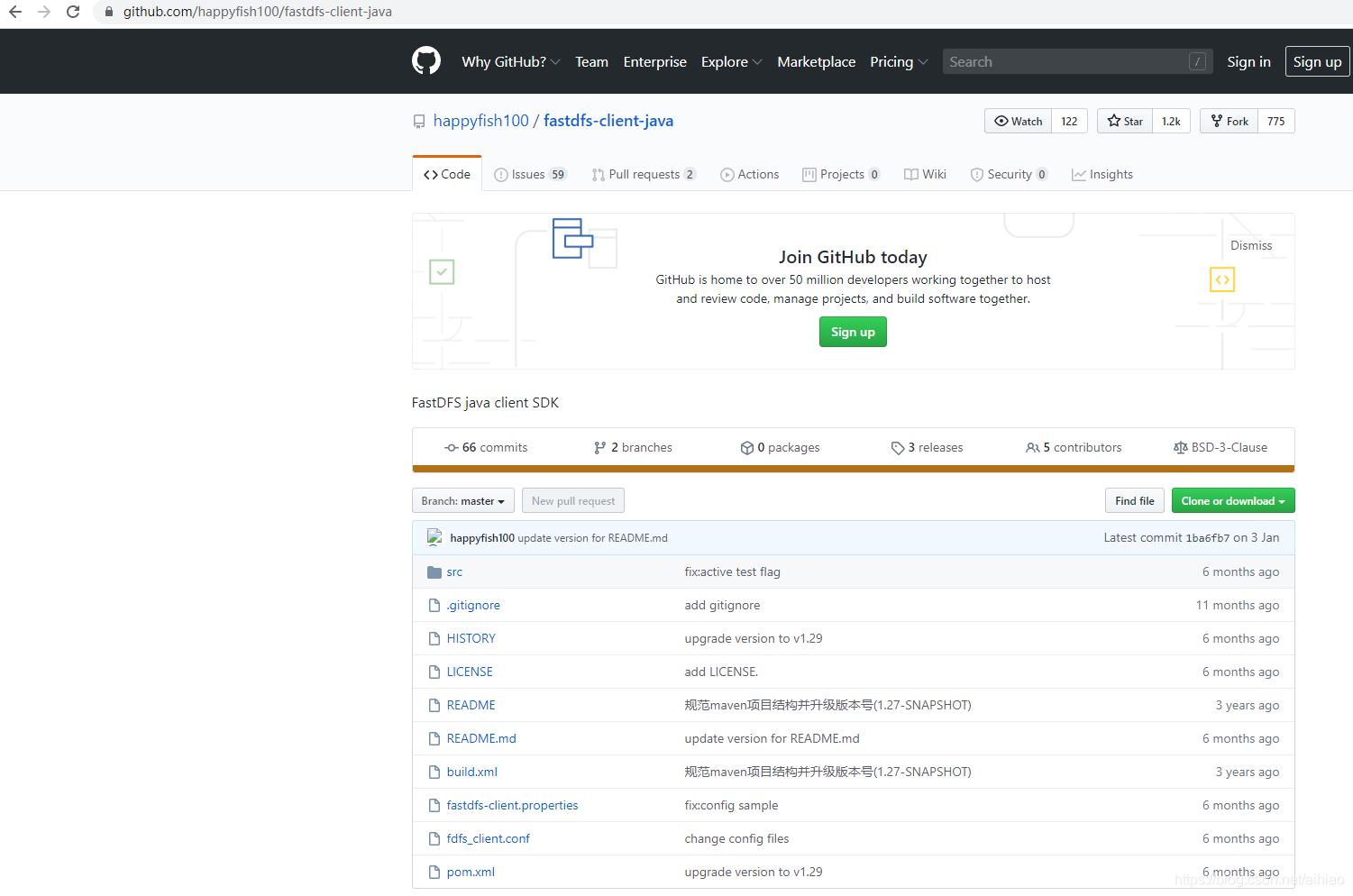Image resolution: width=1353 pixels, height=896 pixels.
Task: Click the file icon next to fastdfs-client.properties
Action: point(434,806)
